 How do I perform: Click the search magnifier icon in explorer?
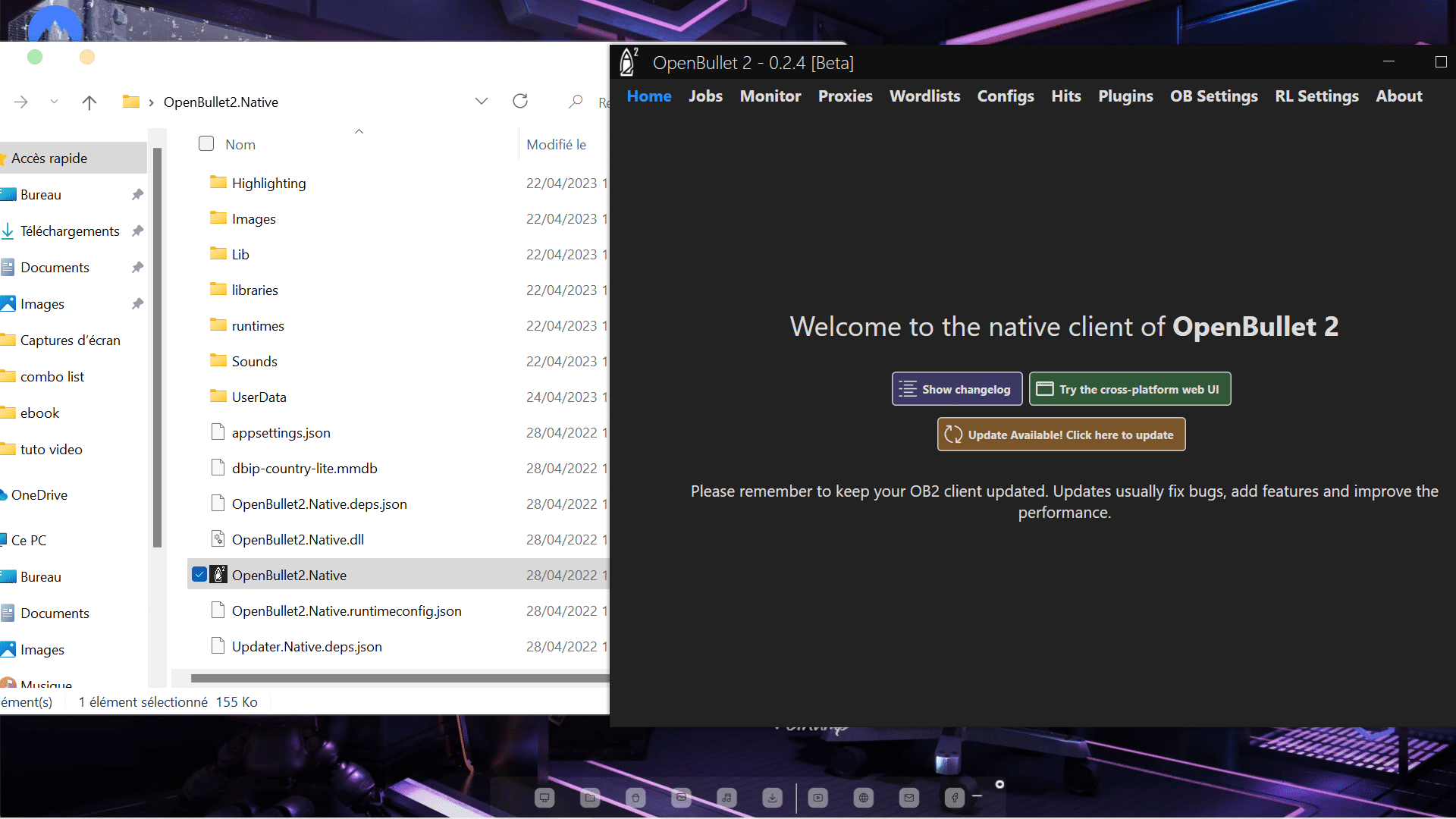[576, 102]
